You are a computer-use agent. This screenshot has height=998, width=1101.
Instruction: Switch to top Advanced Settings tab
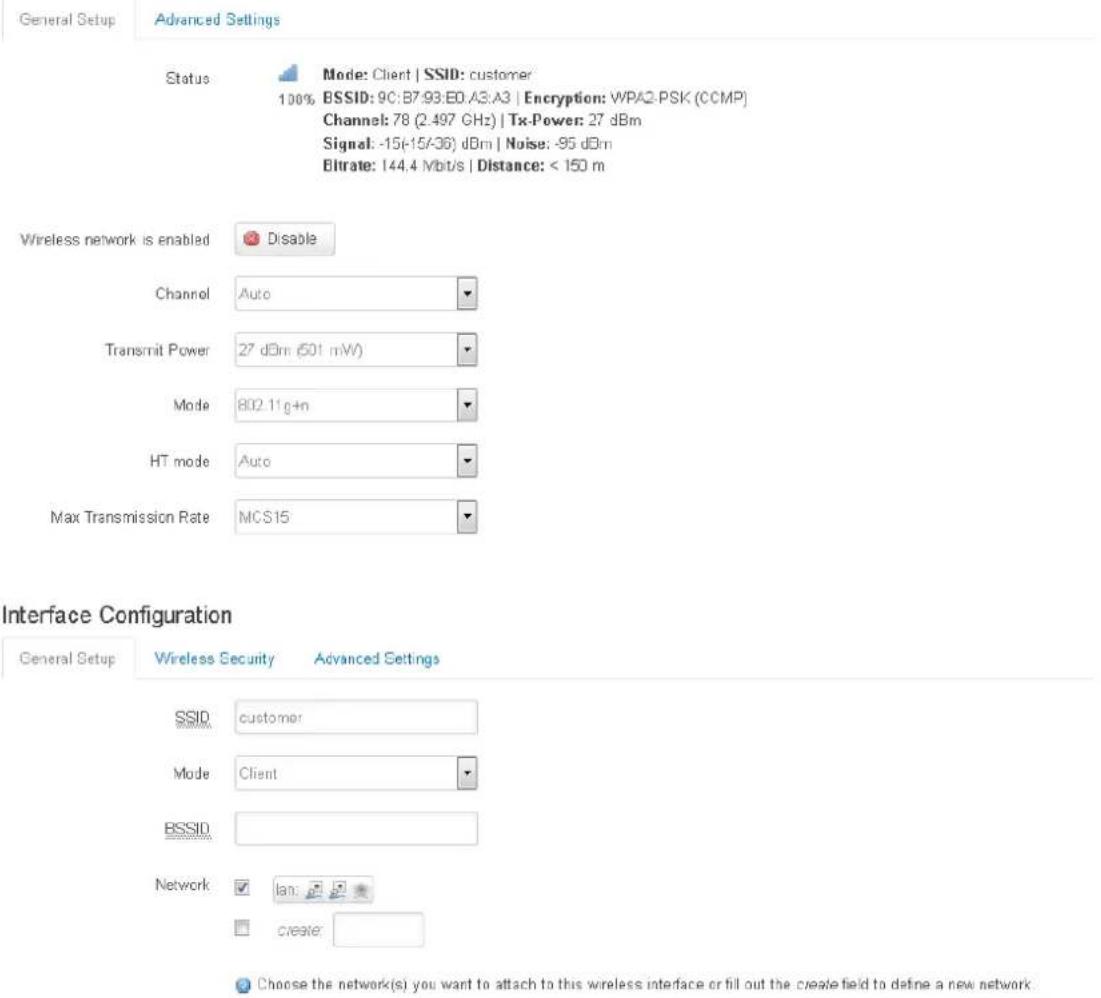point(217,20)
